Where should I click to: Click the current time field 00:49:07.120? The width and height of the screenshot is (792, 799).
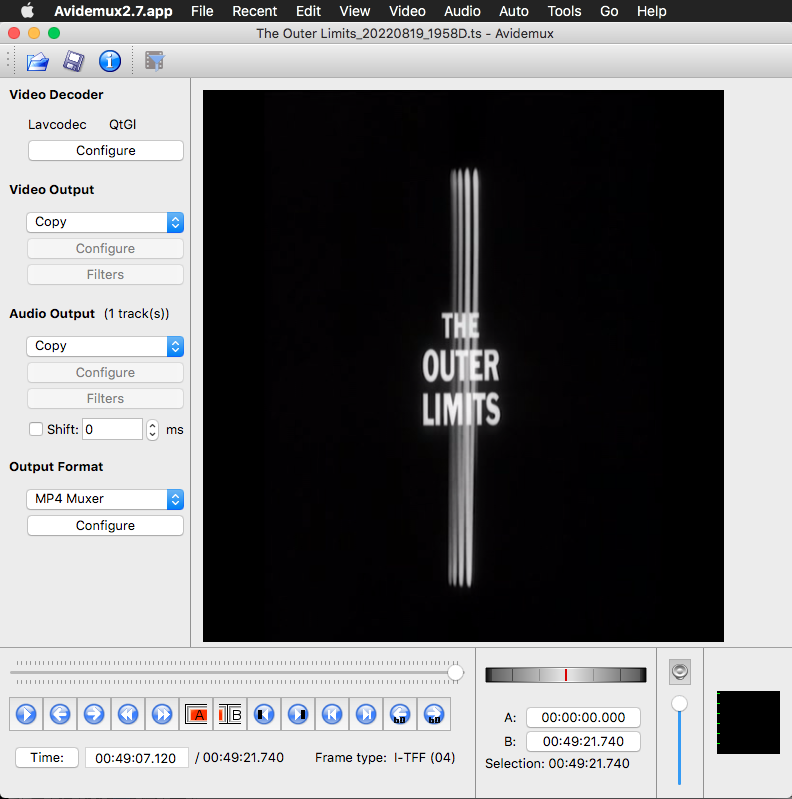click(137, 758)
